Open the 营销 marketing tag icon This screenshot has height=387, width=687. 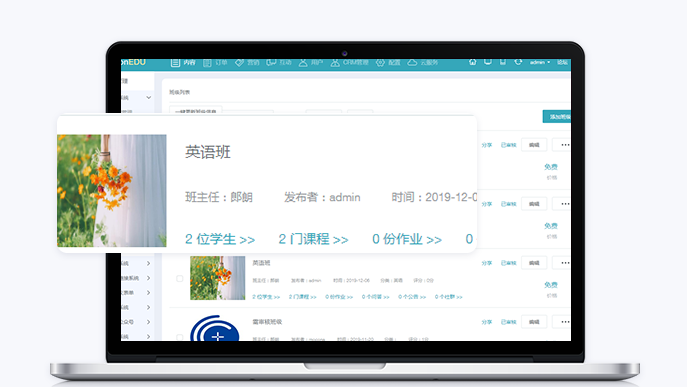239,63
